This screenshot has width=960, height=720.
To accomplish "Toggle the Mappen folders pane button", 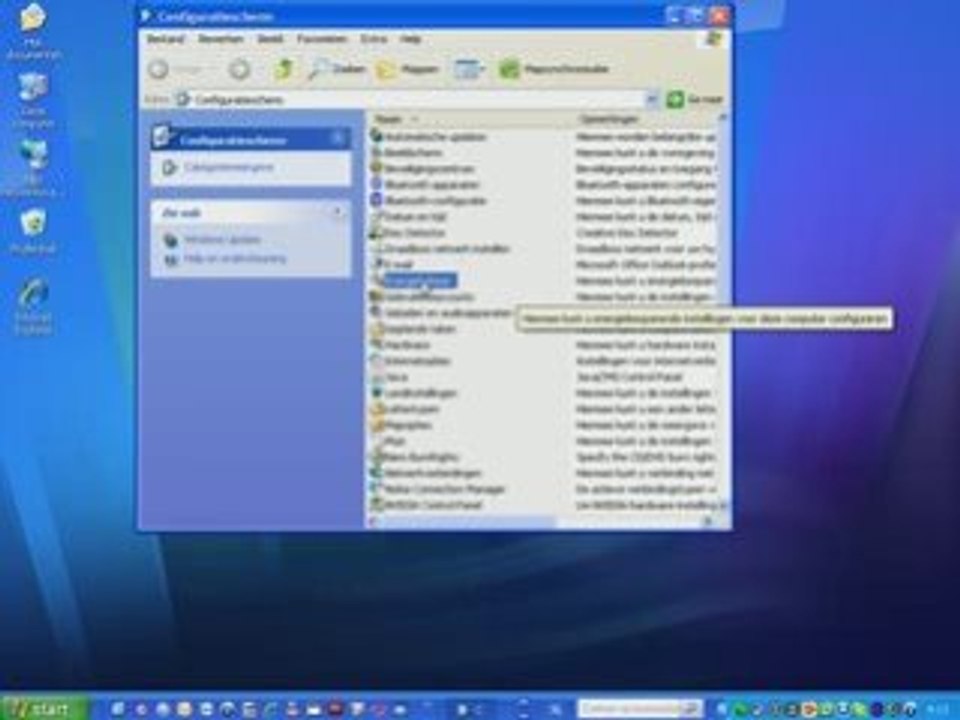I will coord(408,69).
